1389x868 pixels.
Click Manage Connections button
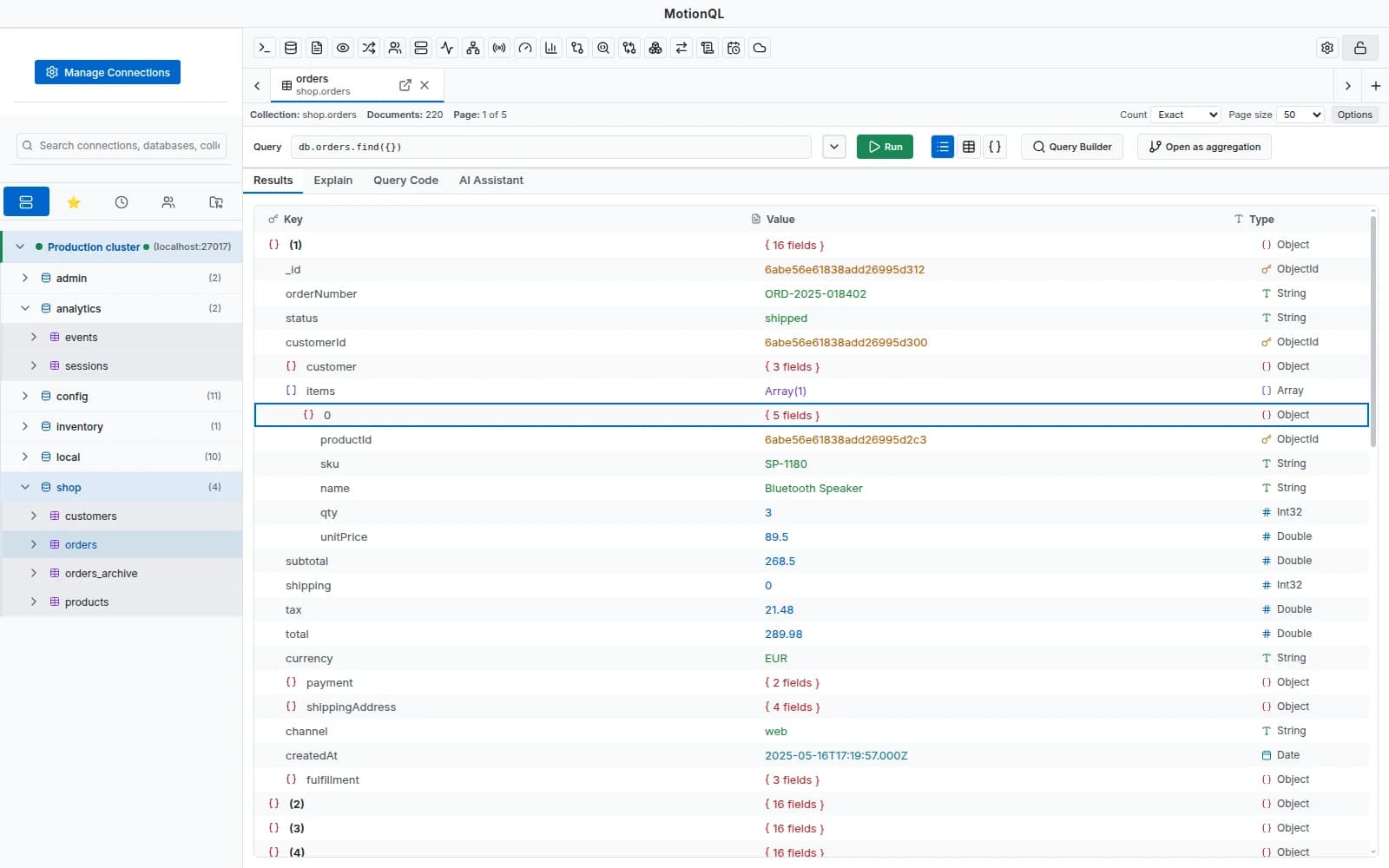coord(108,72)
